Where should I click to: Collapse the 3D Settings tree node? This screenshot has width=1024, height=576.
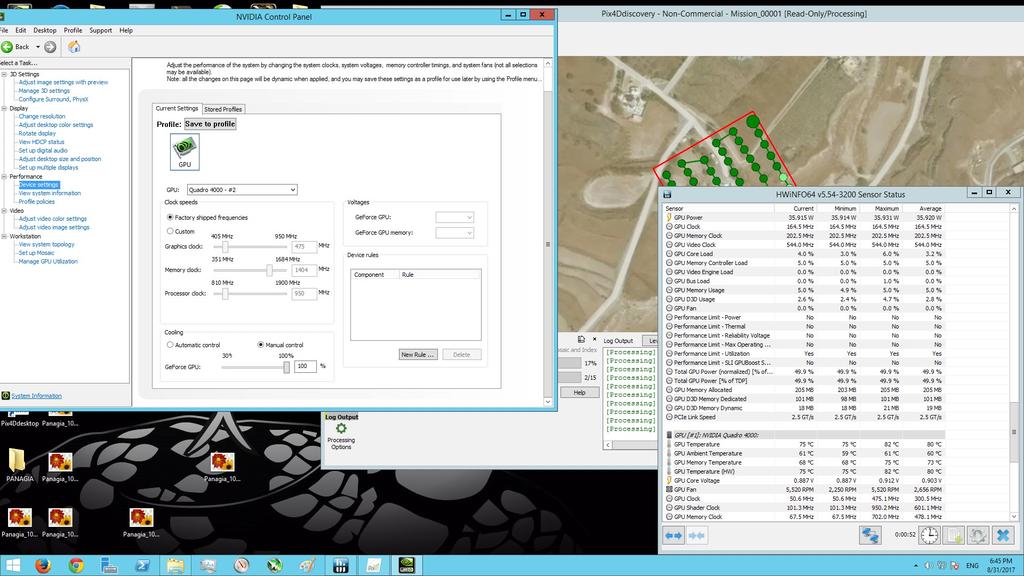click(x=5, y=74)
